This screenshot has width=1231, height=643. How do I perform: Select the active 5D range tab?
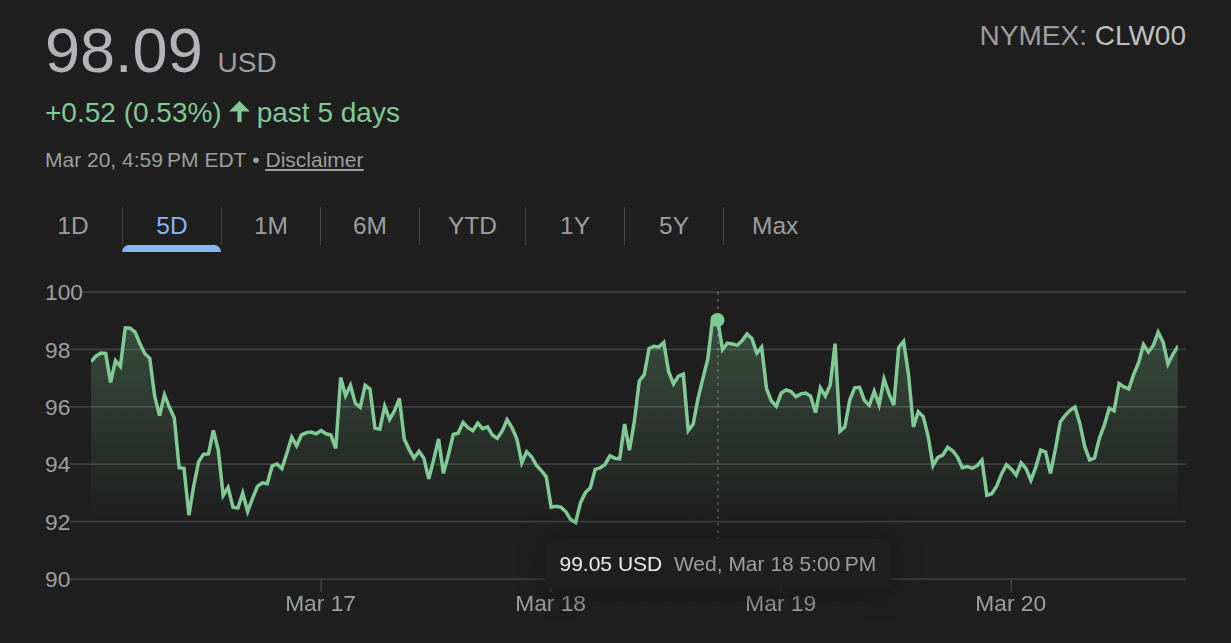[172, 226]
